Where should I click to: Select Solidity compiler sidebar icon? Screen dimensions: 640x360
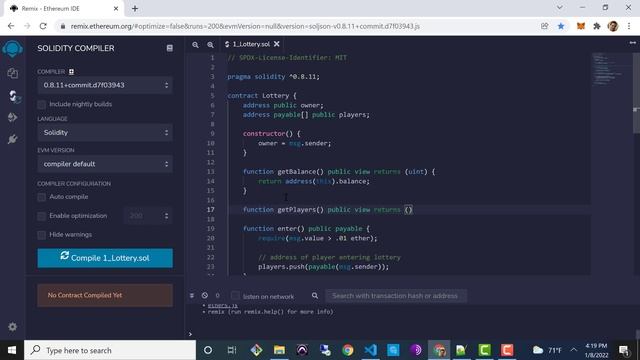click(13, 96)
